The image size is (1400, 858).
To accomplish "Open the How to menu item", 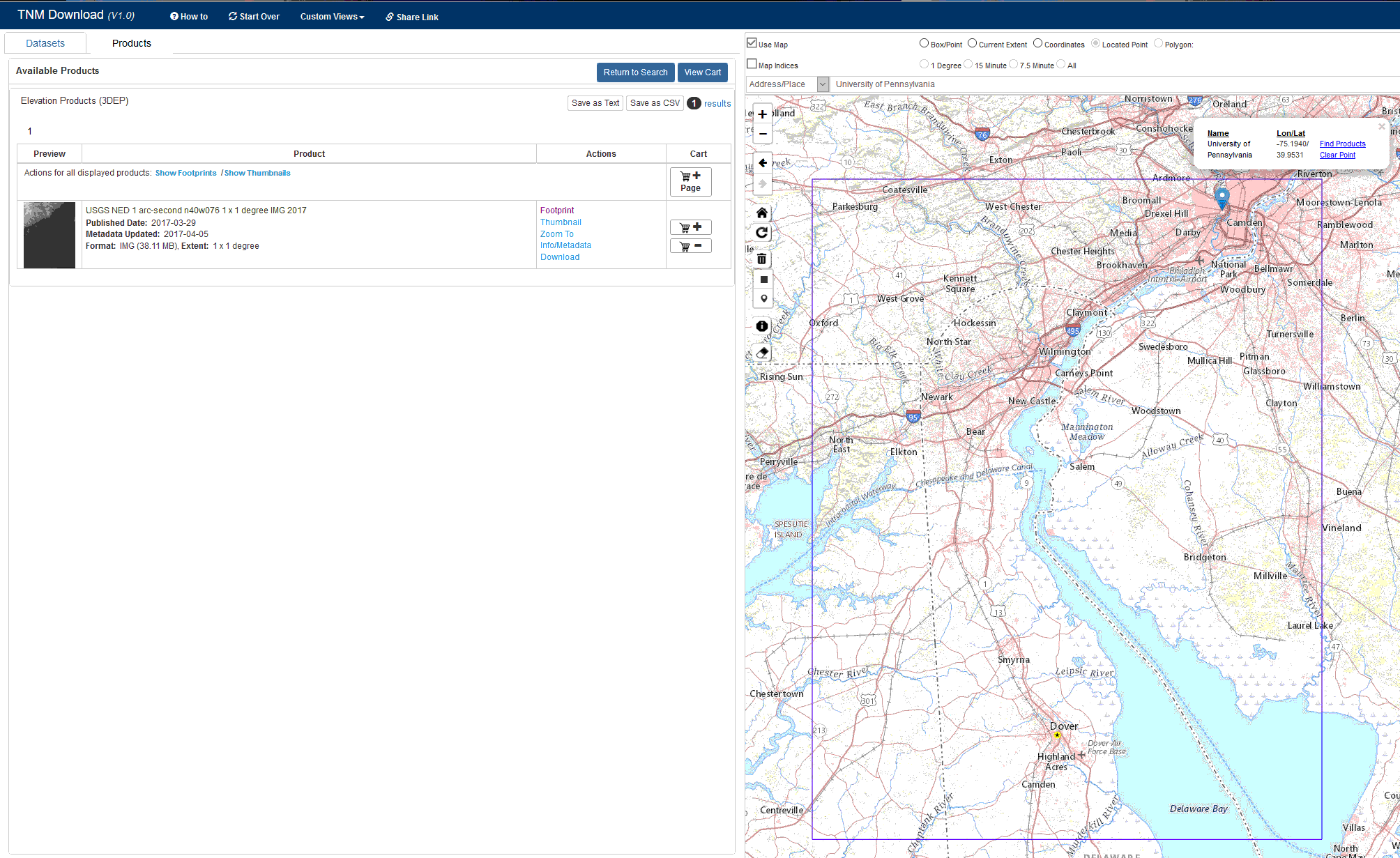I will coord(189,17).
